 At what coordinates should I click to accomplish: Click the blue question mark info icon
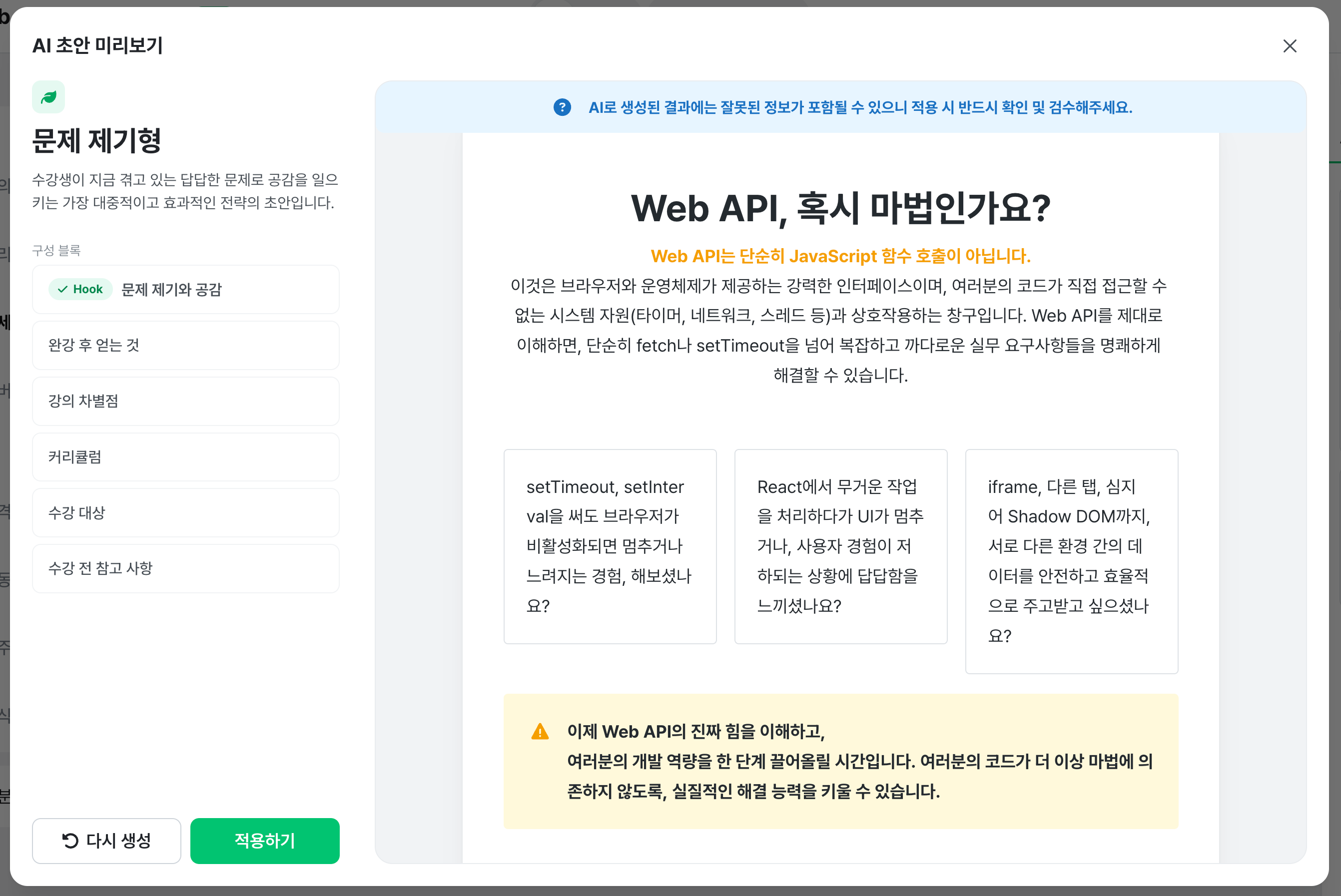point(562,107)
